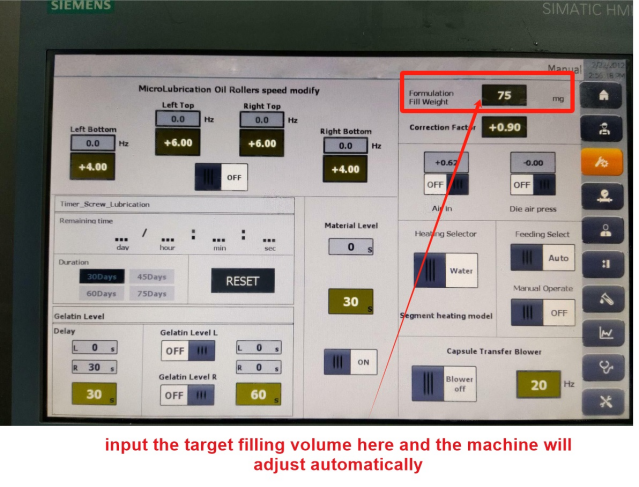This screenshot has height=487, width=639.
Task: Toggle the Gelatin Level L switch
Action: (x=188, y=351)
